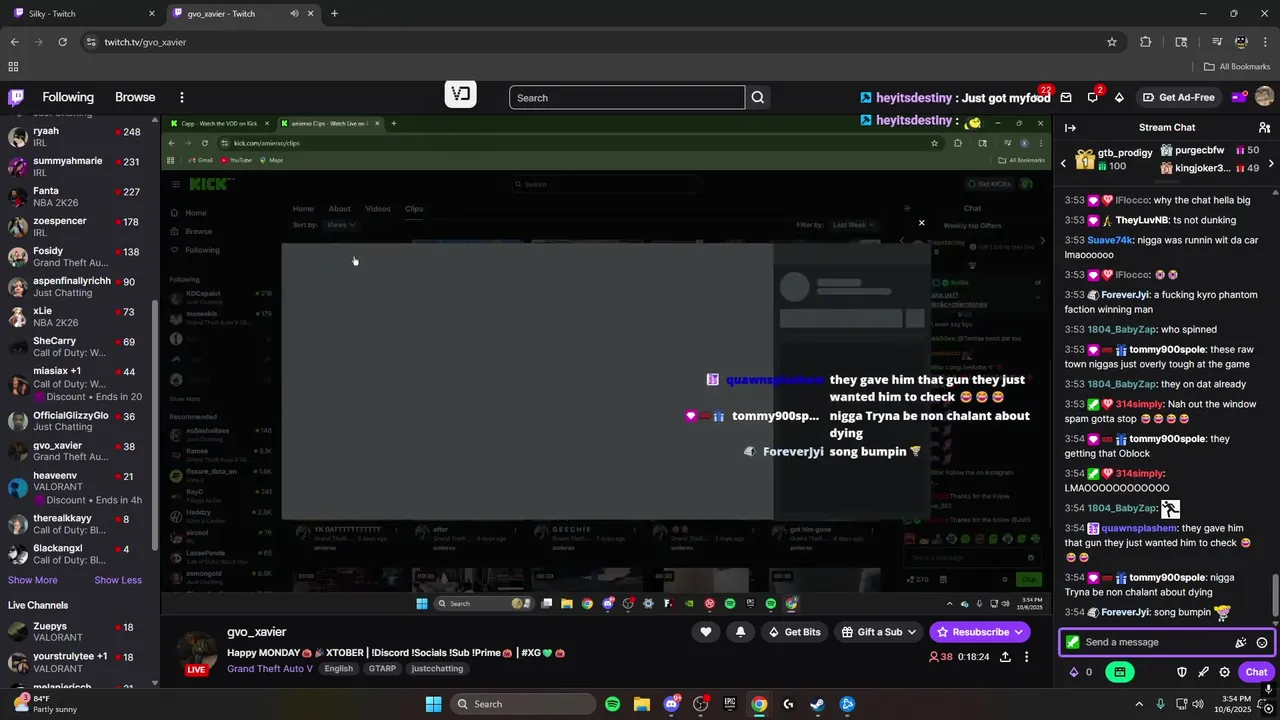Click Get Bits button
1280x720 pixels.
tap(794, 632)
